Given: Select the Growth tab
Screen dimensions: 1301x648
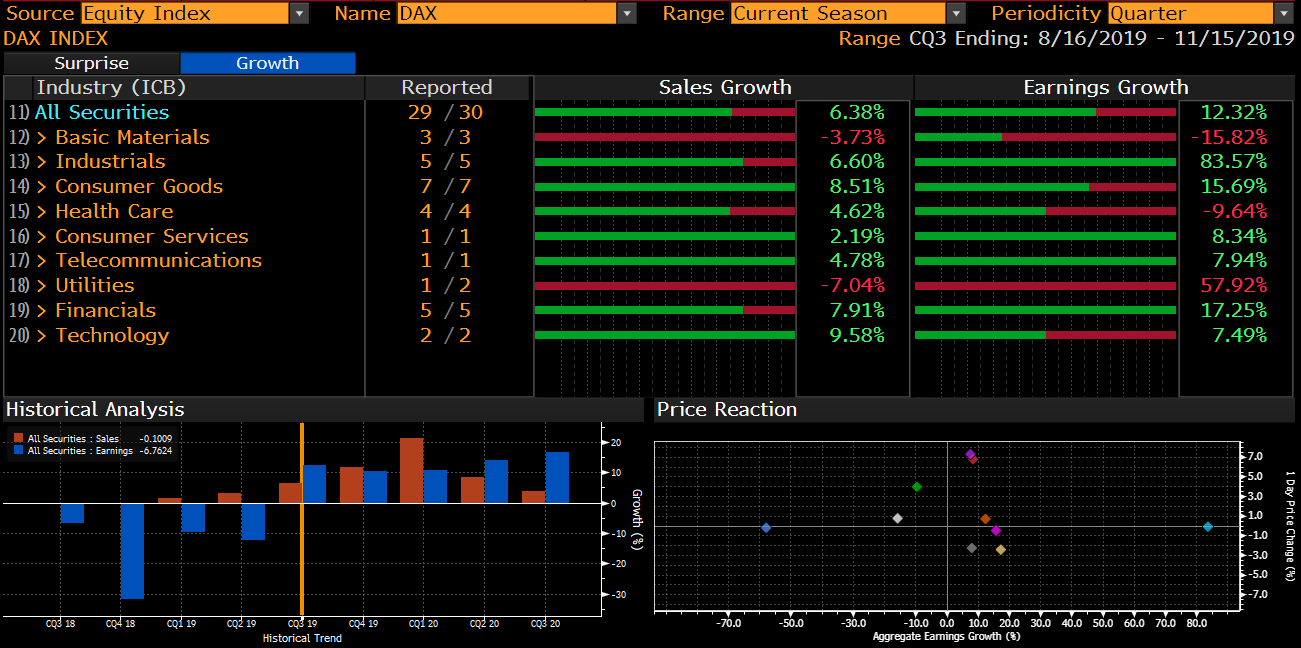Looking at the screenshot, I should [x=267, y=63].
